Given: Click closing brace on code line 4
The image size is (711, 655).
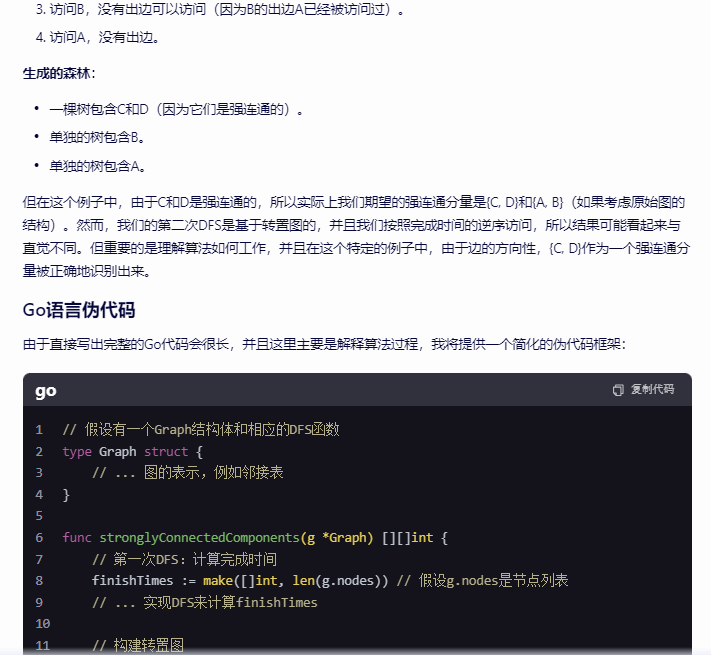Looking at the screenshot, I should click(66, 494).
